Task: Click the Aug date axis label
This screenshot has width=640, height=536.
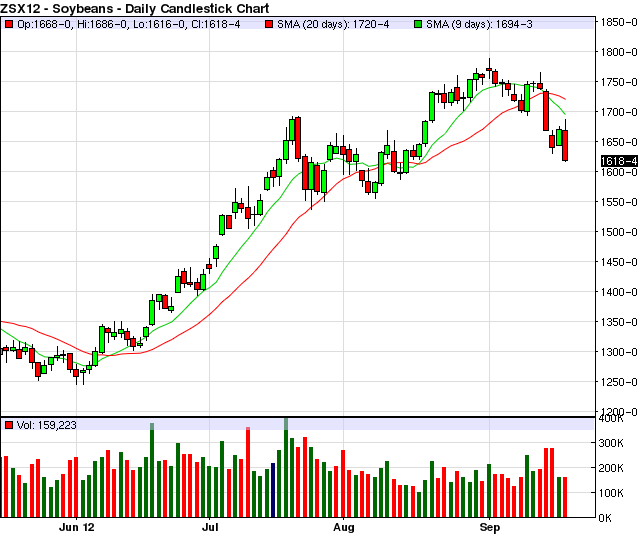Action: tap(343, 527)
